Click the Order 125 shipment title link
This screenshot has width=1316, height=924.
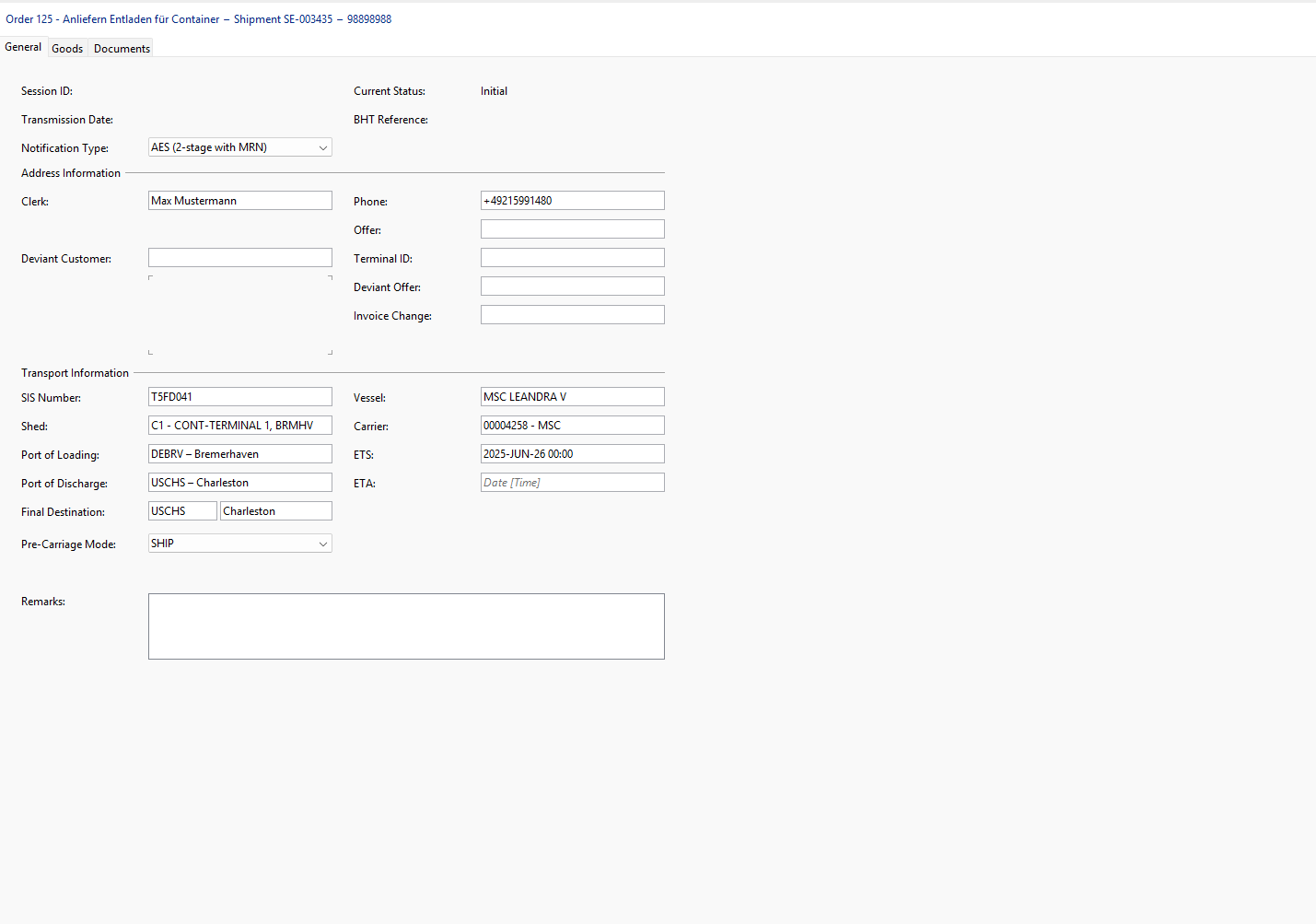tap(198, 19)
